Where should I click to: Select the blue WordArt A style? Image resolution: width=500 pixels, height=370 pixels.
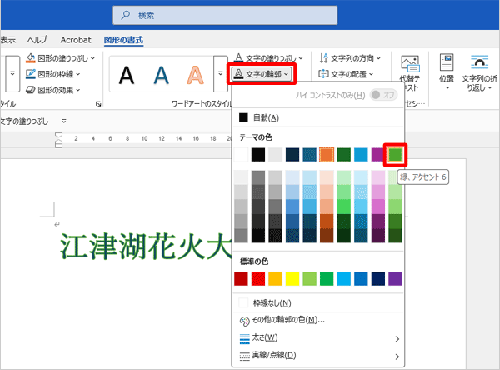[161, 75]
